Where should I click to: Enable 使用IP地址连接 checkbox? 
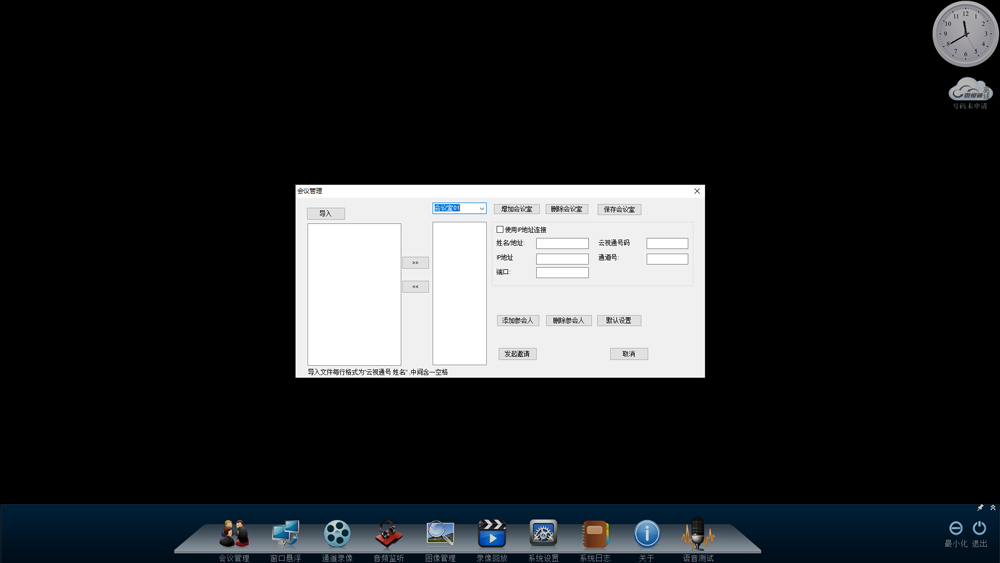click(500, 230)
